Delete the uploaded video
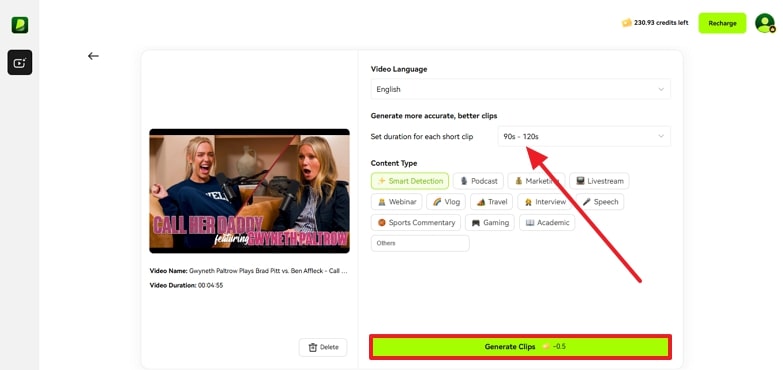The height and width of the screenshot is (370, 783). [x=323, y=347]
